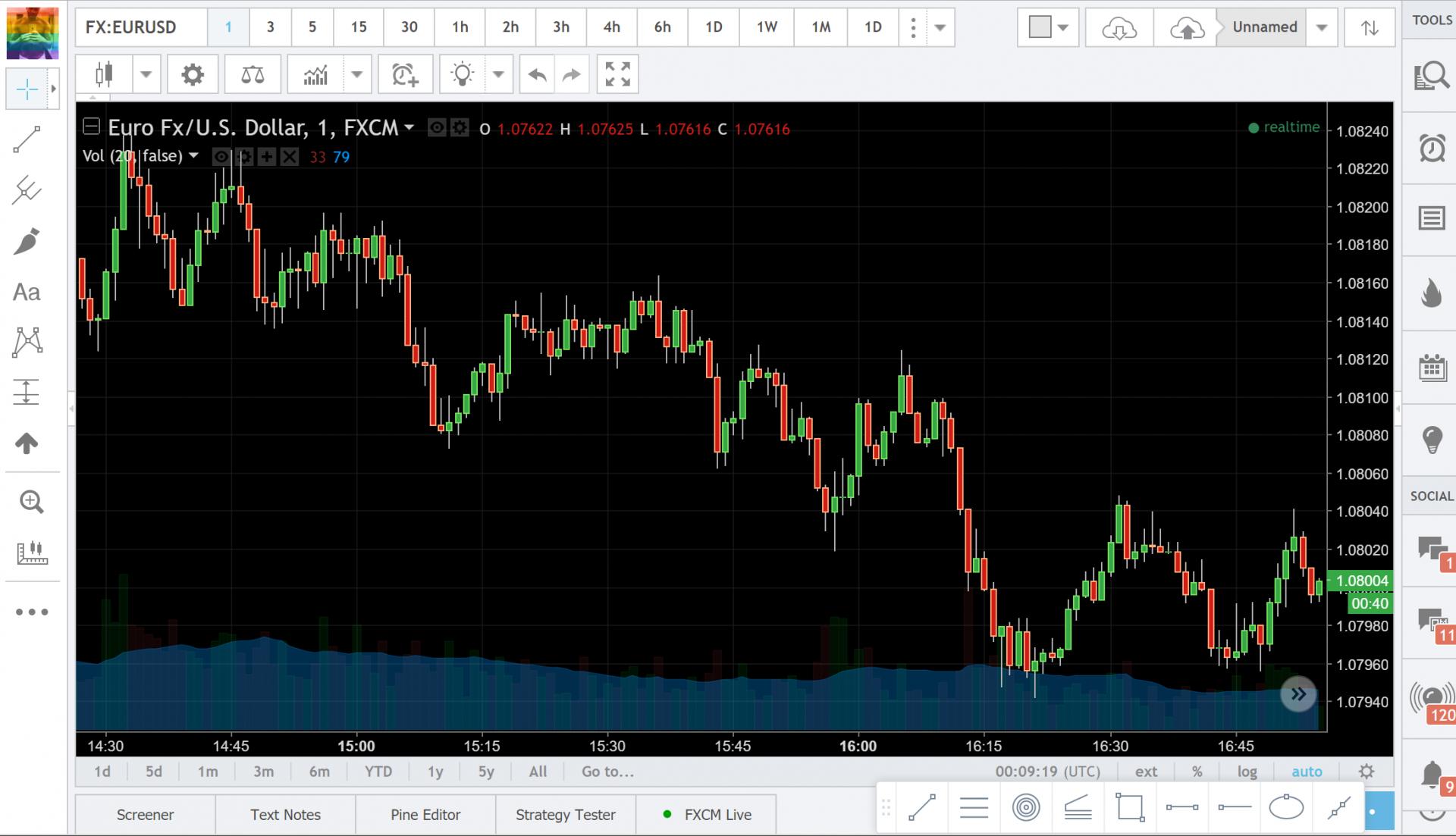The height and width of the screenshot is (836, 1456).
Task: Toggle log scale option
Action: point(1247,772)
